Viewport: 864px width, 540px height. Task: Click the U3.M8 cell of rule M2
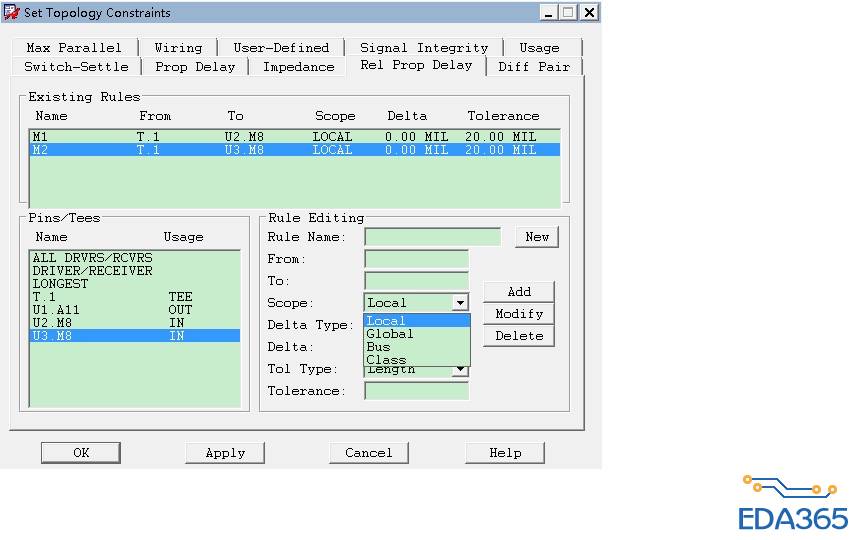click(244, 150)
